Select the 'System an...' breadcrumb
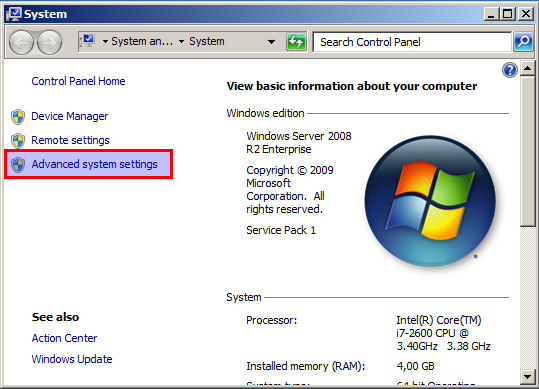Image resolution: width=539 pixels, height=389 pixels. coord(142,42)
